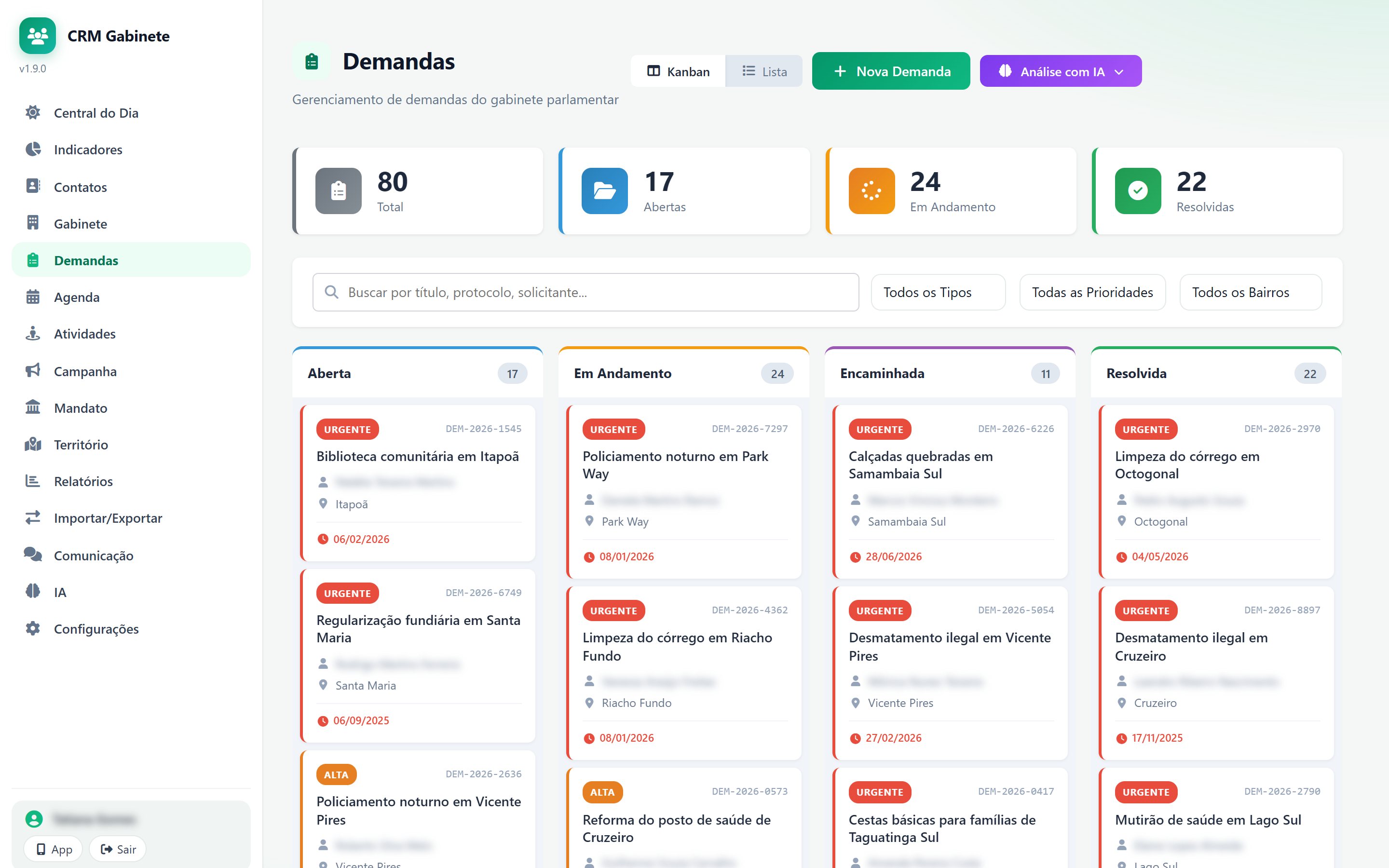Open Todos os Bairros filter
1389x868 pixels.
pyautogui.click(x=1251, y=292)
